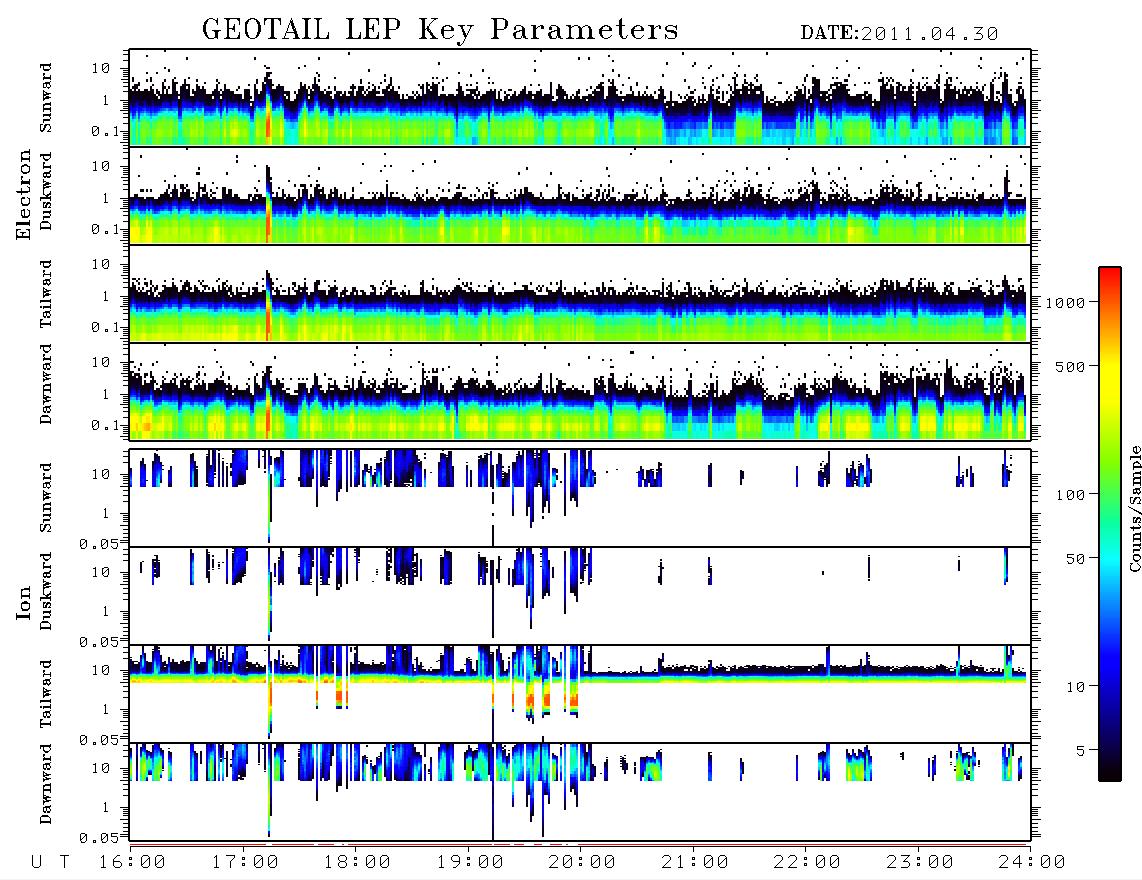Click the 500 value on the colorbar scale

click(1071, 366)
